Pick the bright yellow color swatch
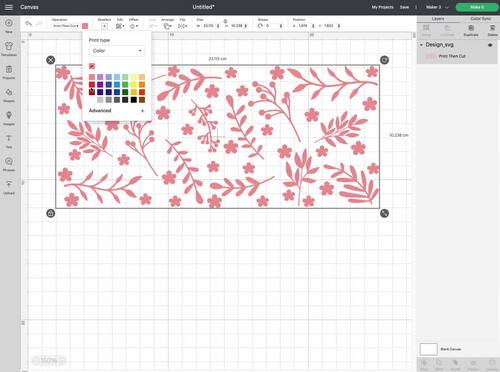Image resolution: width=500 pixels, height=372 pixels. [x=133, y=84]
